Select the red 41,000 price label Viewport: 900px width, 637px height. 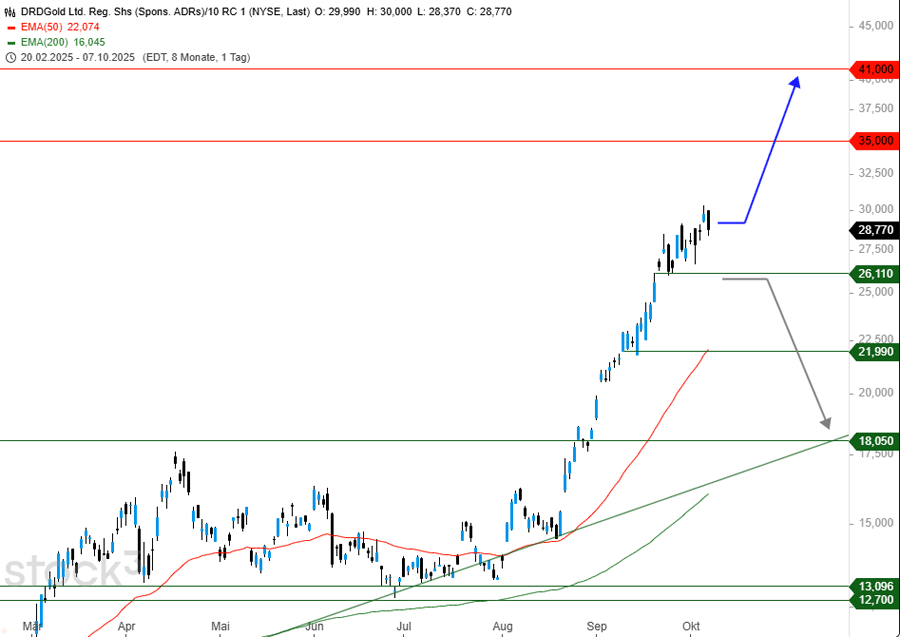pos(873,69)
